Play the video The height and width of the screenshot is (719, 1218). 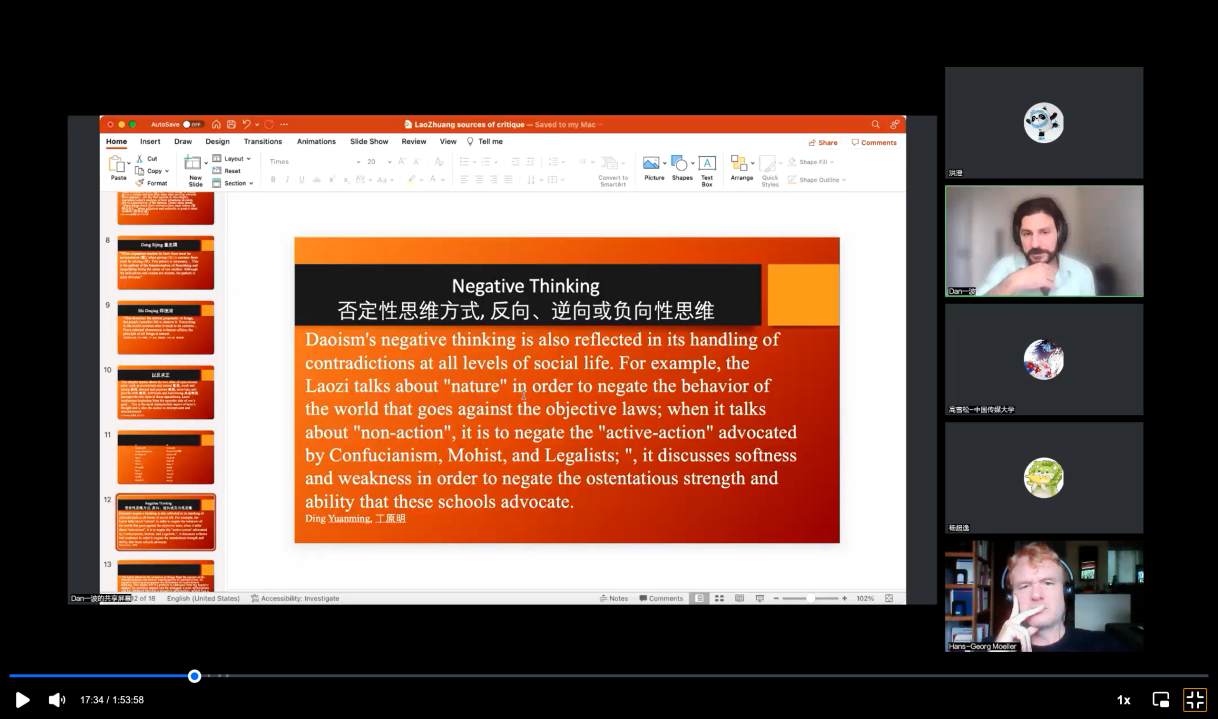(22, 700)
